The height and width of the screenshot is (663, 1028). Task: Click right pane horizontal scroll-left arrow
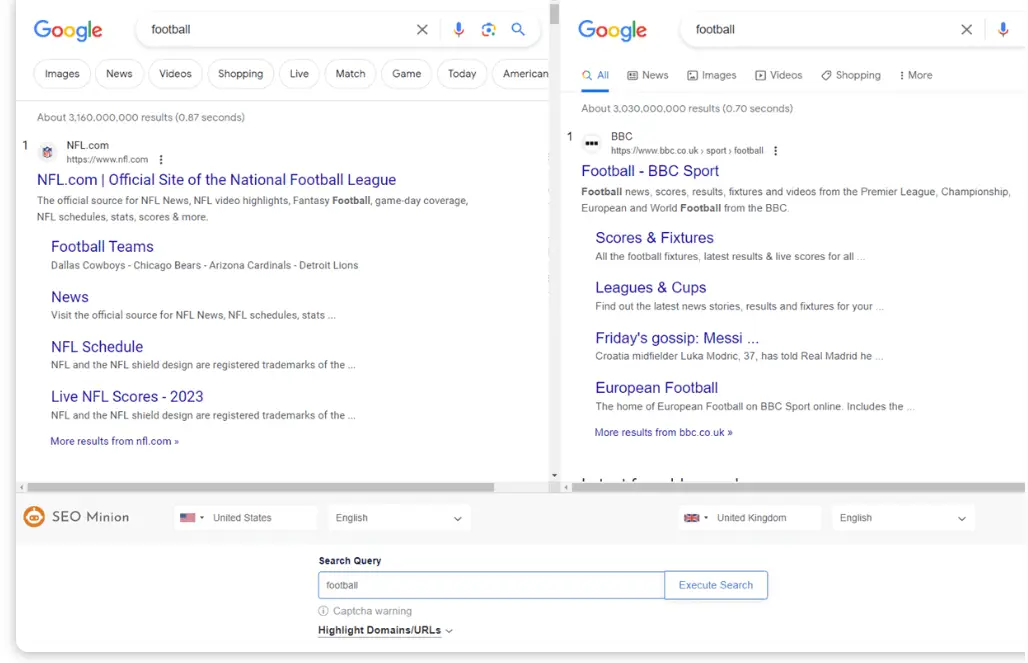[x=566, y=487]
